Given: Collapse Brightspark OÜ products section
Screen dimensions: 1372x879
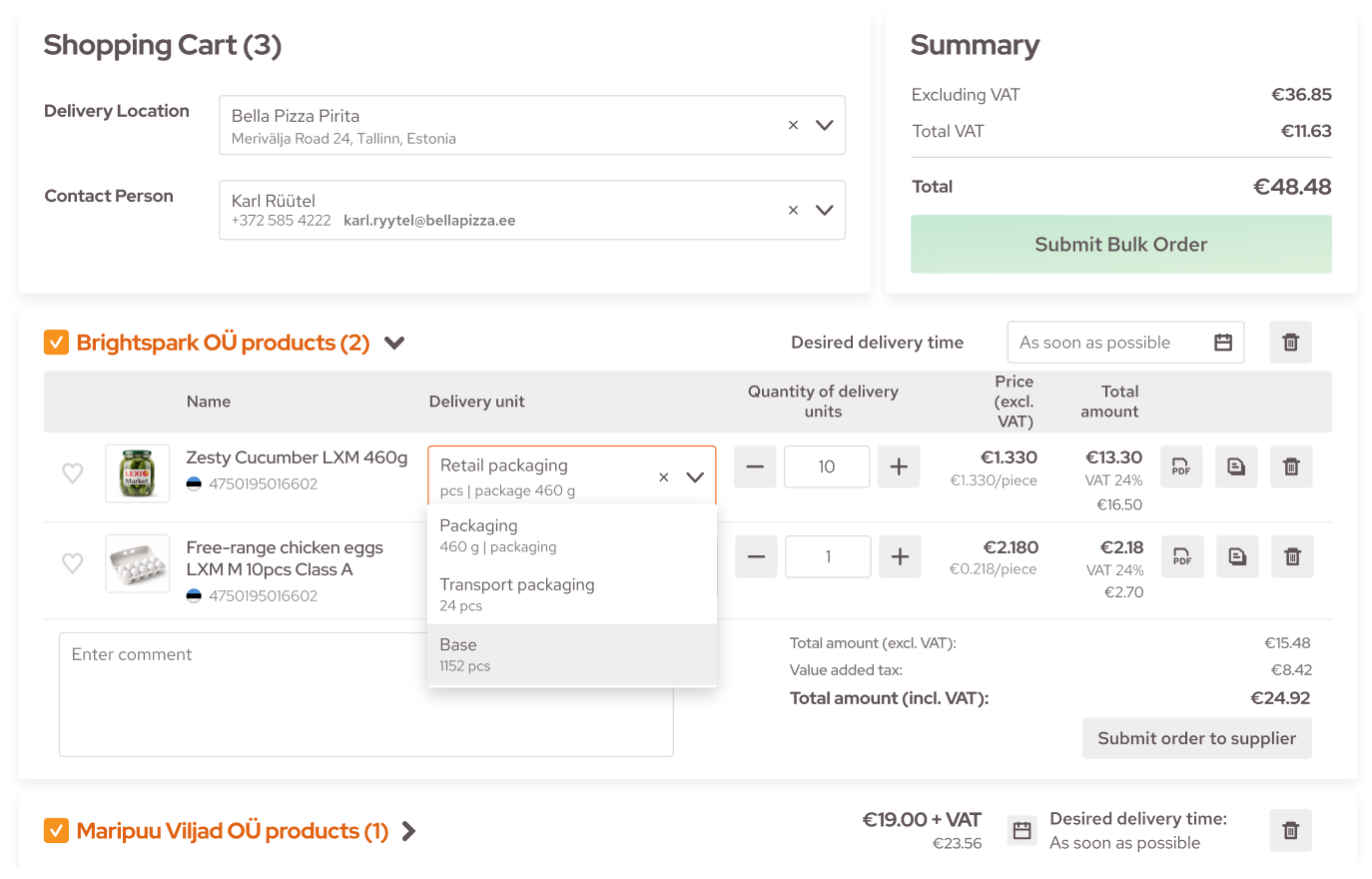Looking at the screenshot, I should [394, 343].
